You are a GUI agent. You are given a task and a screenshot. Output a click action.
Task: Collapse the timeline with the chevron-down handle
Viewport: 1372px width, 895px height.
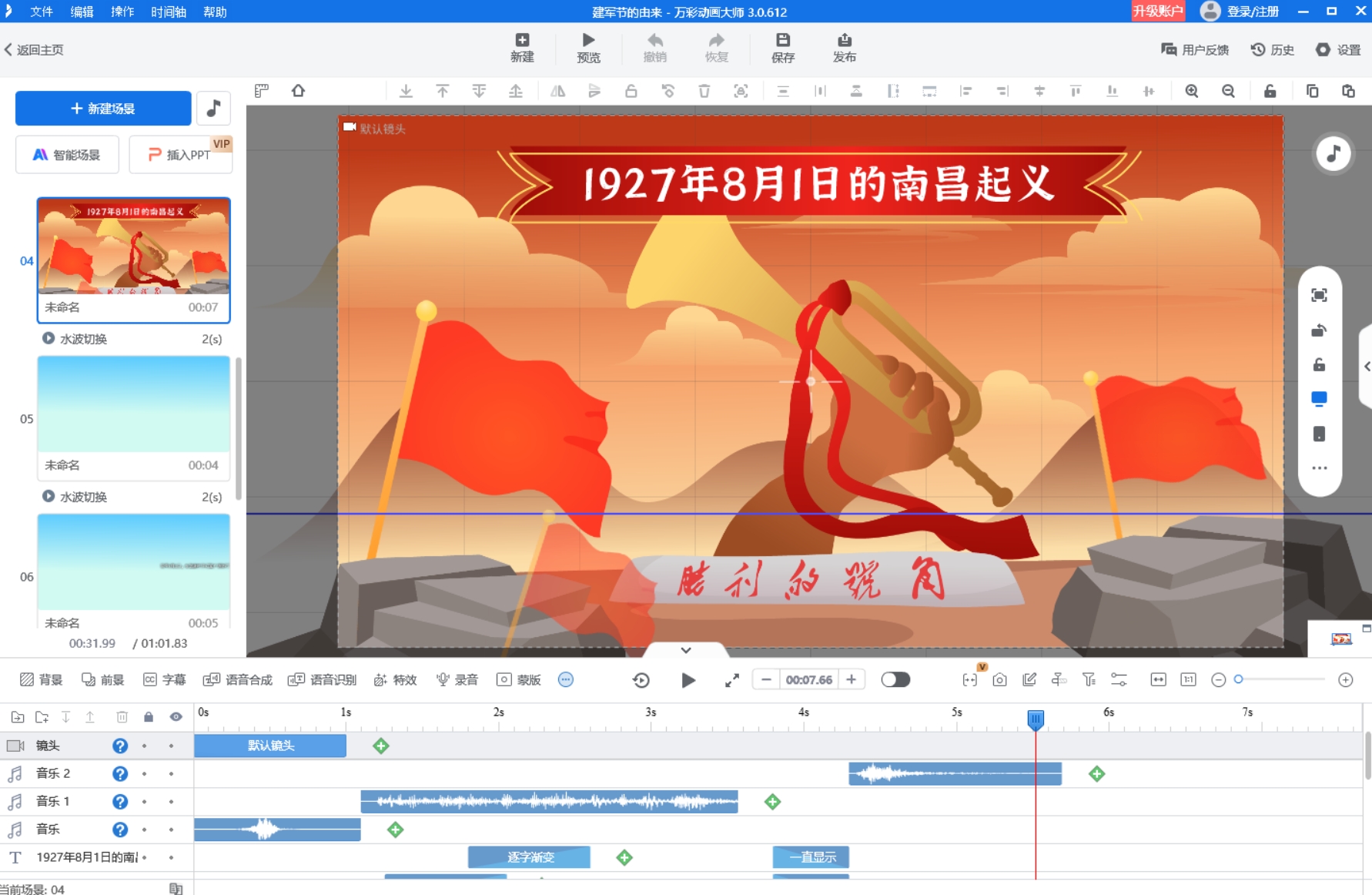pyautogui.click(x=685, y=650)
